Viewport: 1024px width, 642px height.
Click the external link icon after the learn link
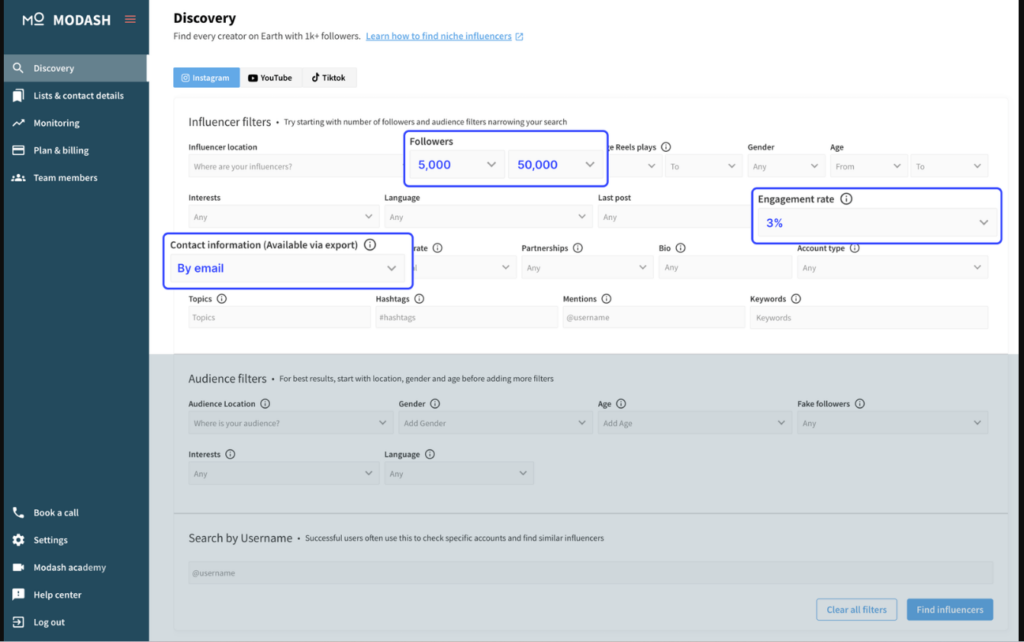click(x=519, y=37)
